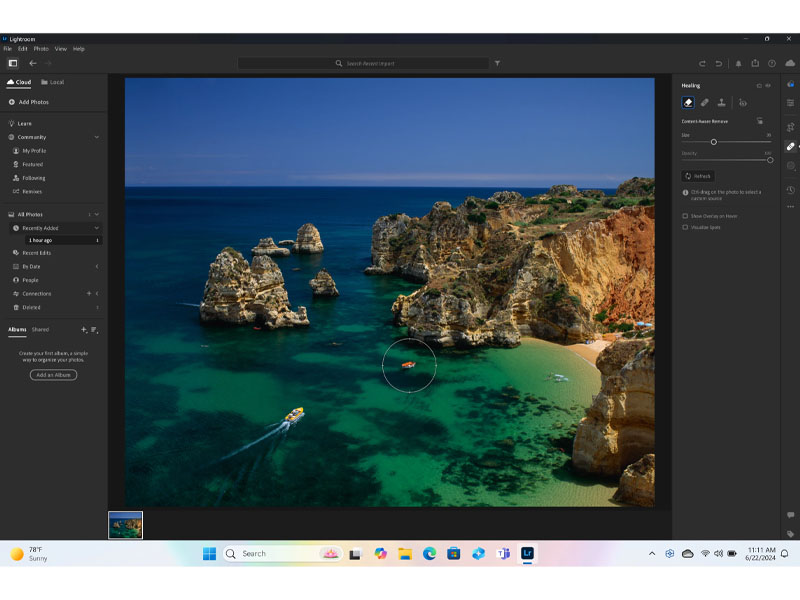Open the notifications bell in Lightroom toolbar
The image size is (800, 600).
[738, 63]
